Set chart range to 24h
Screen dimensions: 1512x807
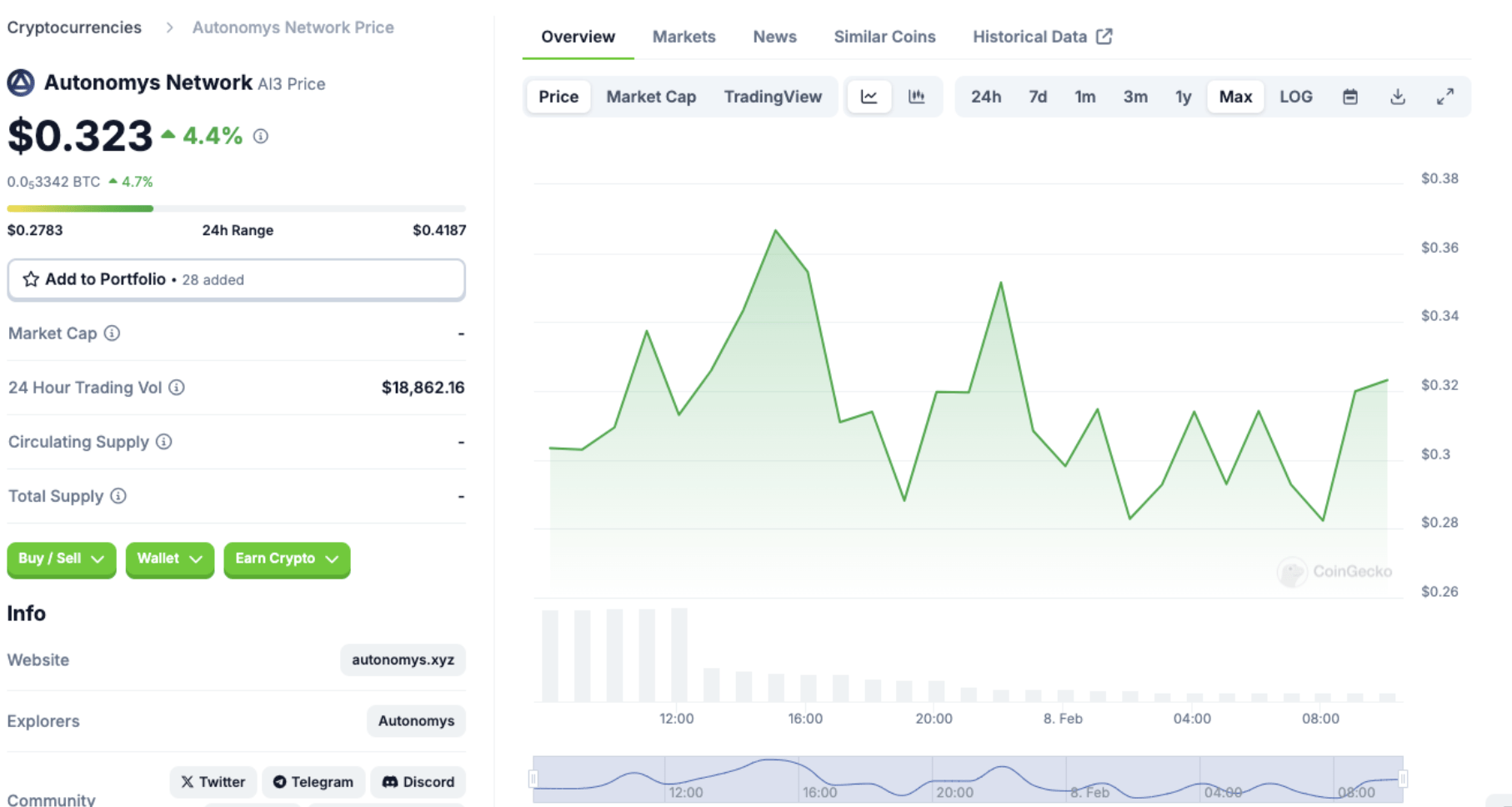[986, 97]
